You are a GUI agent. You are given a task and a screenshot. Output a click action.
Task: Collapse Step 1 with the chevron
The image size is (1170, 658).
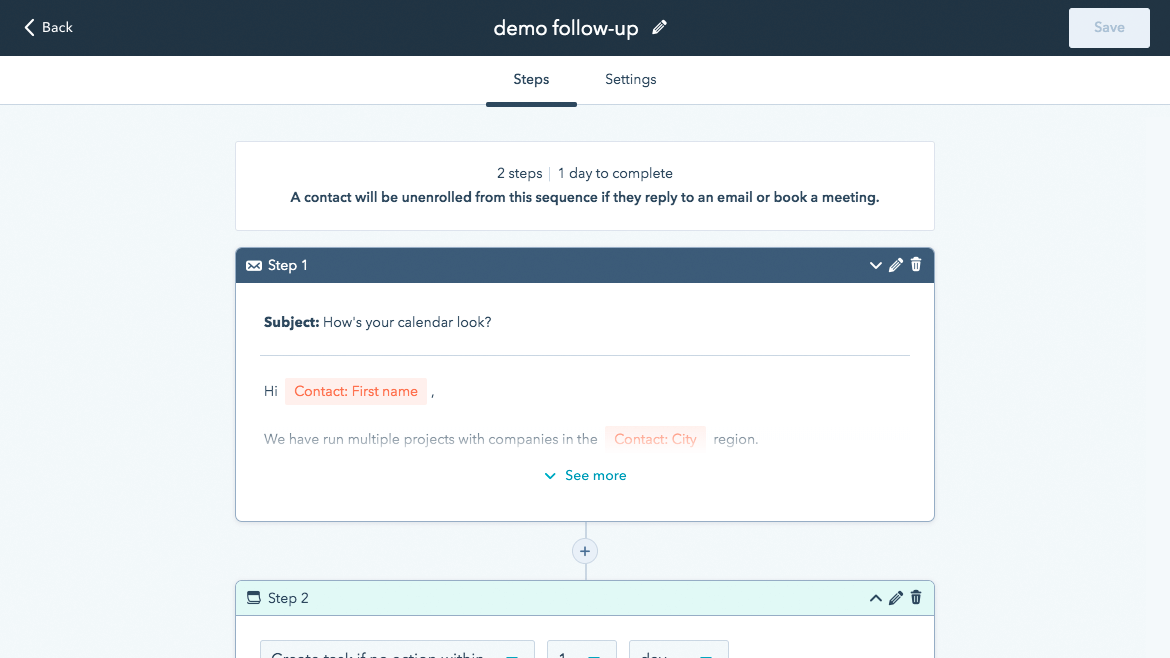coord(876,265)
